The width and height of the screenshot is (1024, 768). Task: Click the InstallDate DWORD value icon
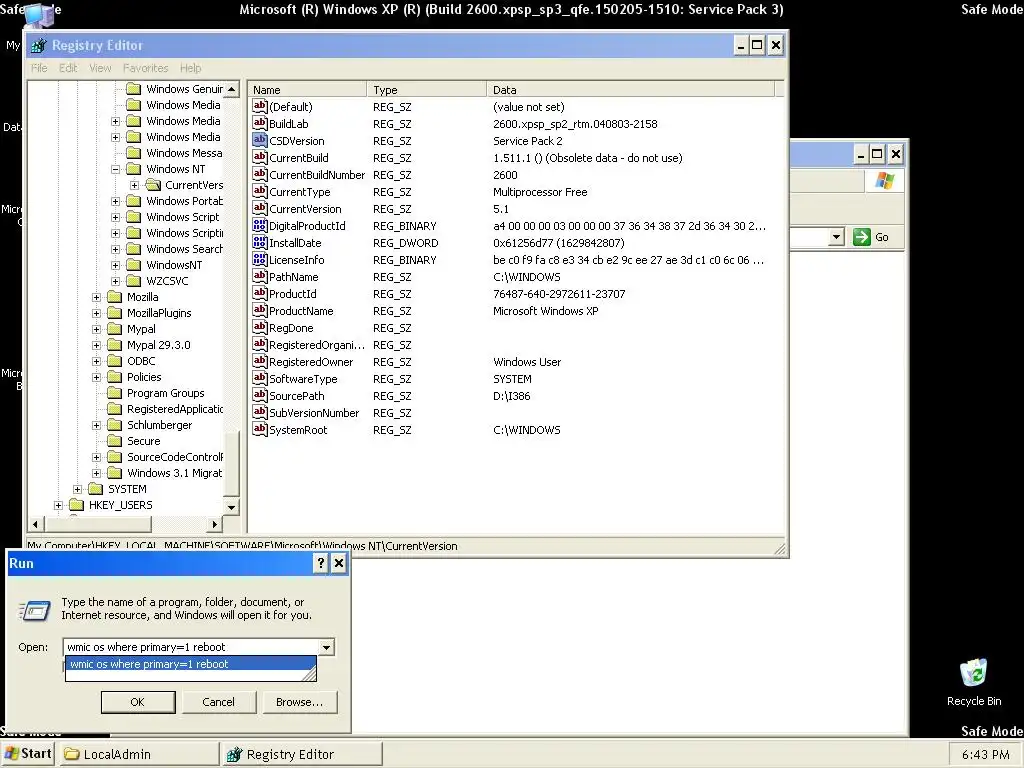[x=260, y=242]
